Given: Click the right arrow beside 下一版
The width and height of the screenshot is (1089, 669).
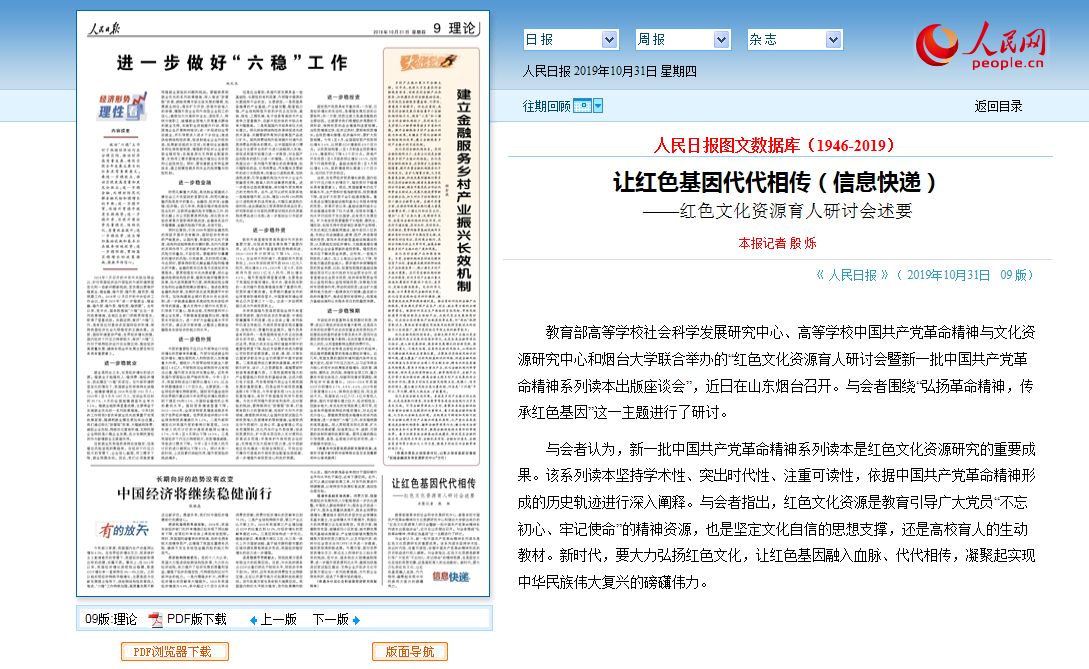Looking at the screenshot, I should pos(356,620).
